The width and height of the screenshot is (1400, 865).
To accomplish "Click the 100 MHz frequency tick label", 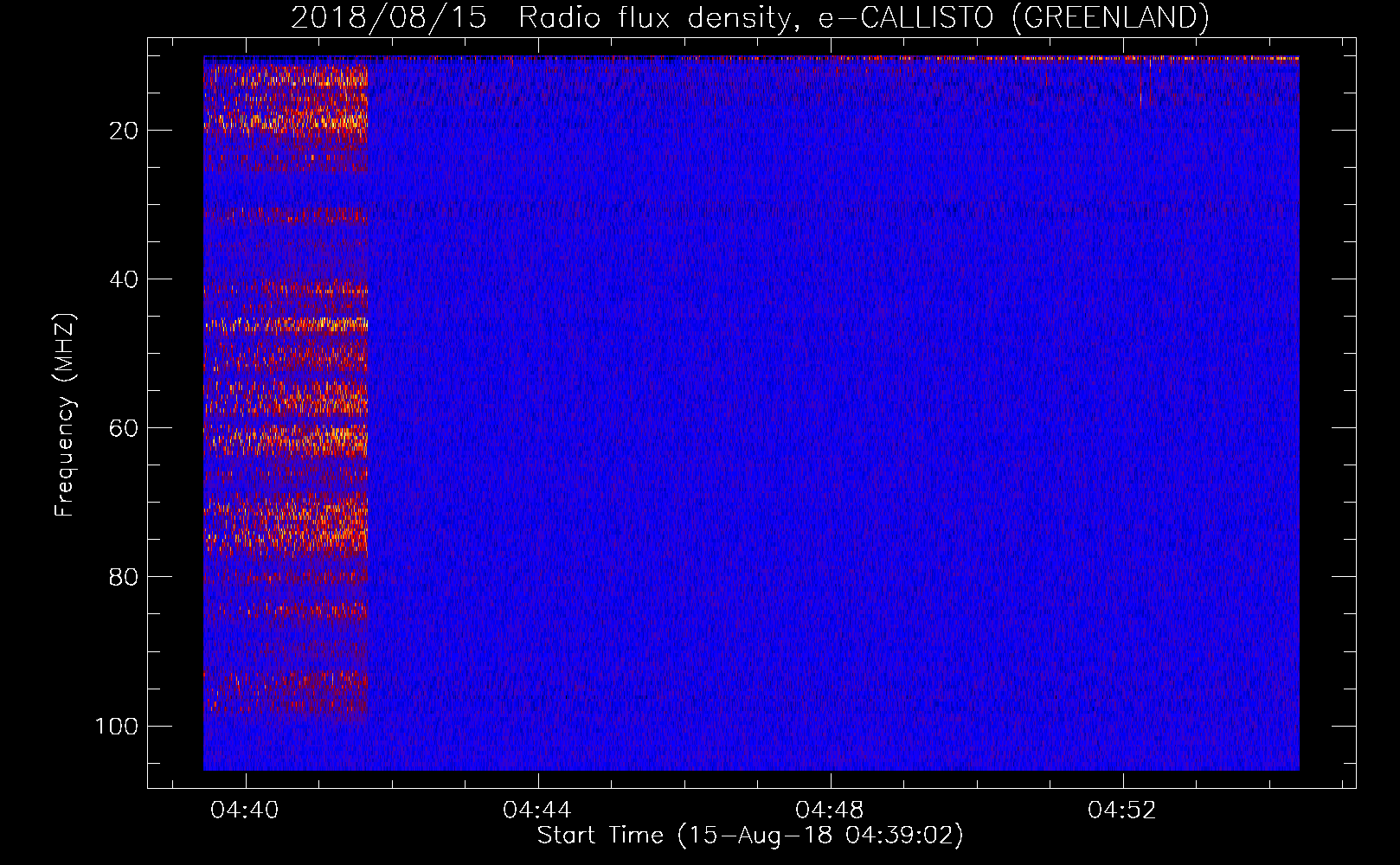I will tap(117, 726).
